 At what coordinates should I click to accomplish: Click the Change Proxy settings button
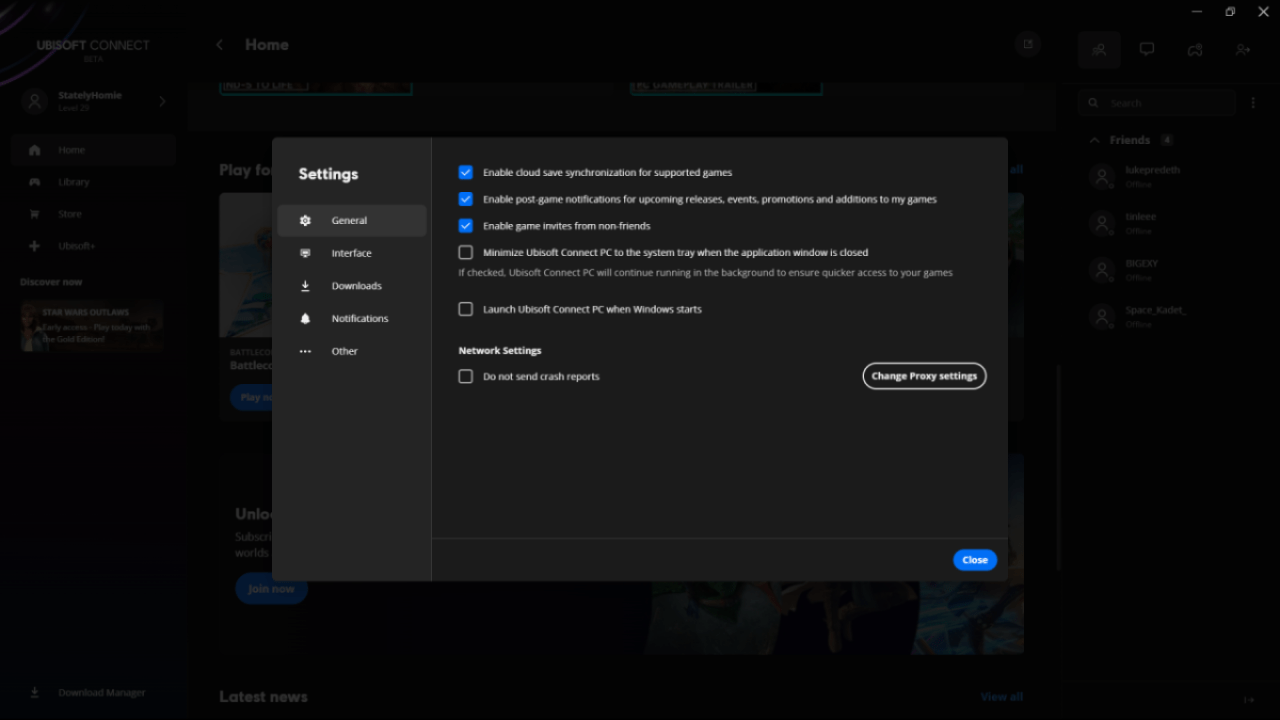(924, 376)
